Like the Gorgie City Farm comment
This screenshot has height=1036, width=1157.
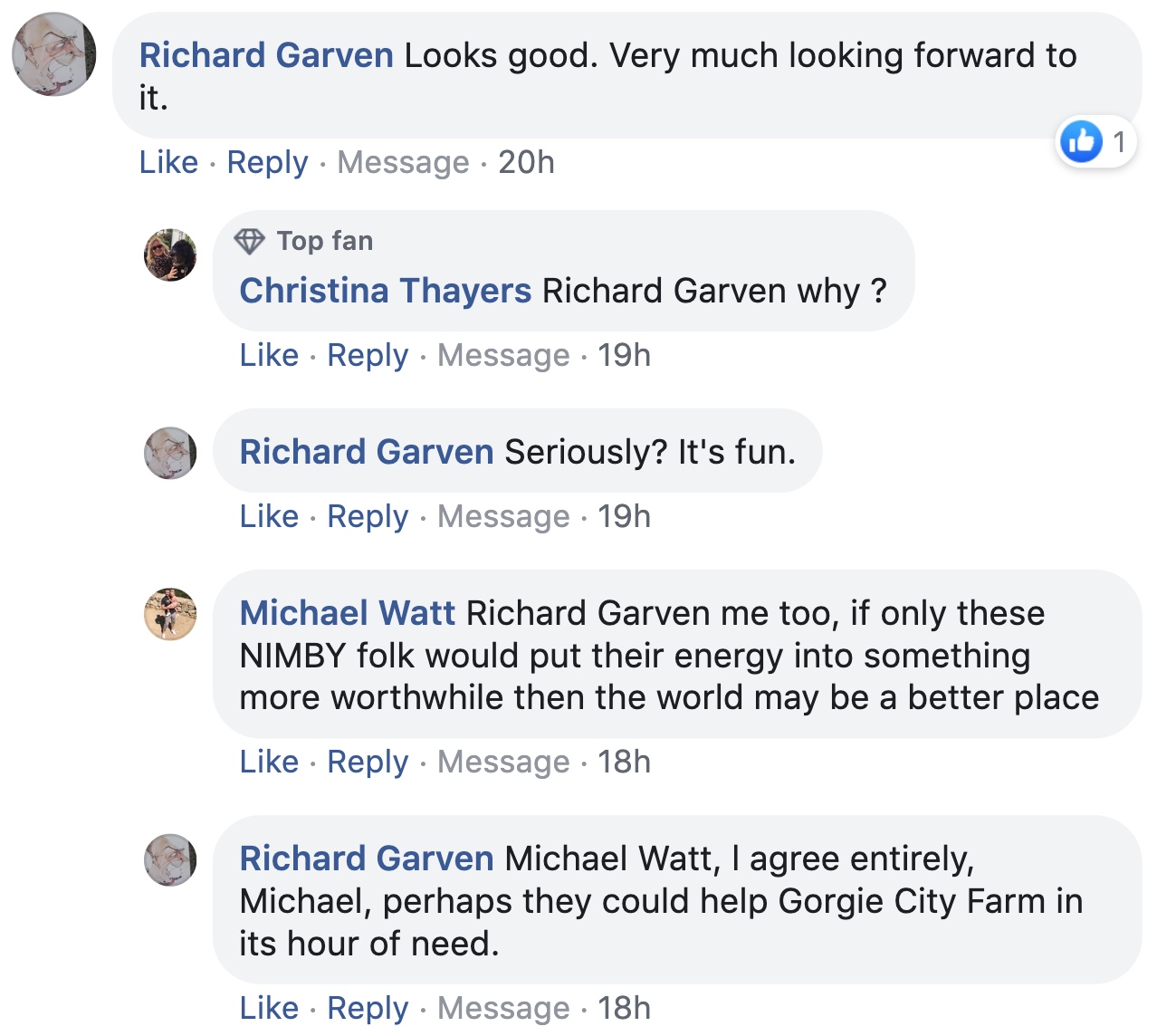[269, 1008]
